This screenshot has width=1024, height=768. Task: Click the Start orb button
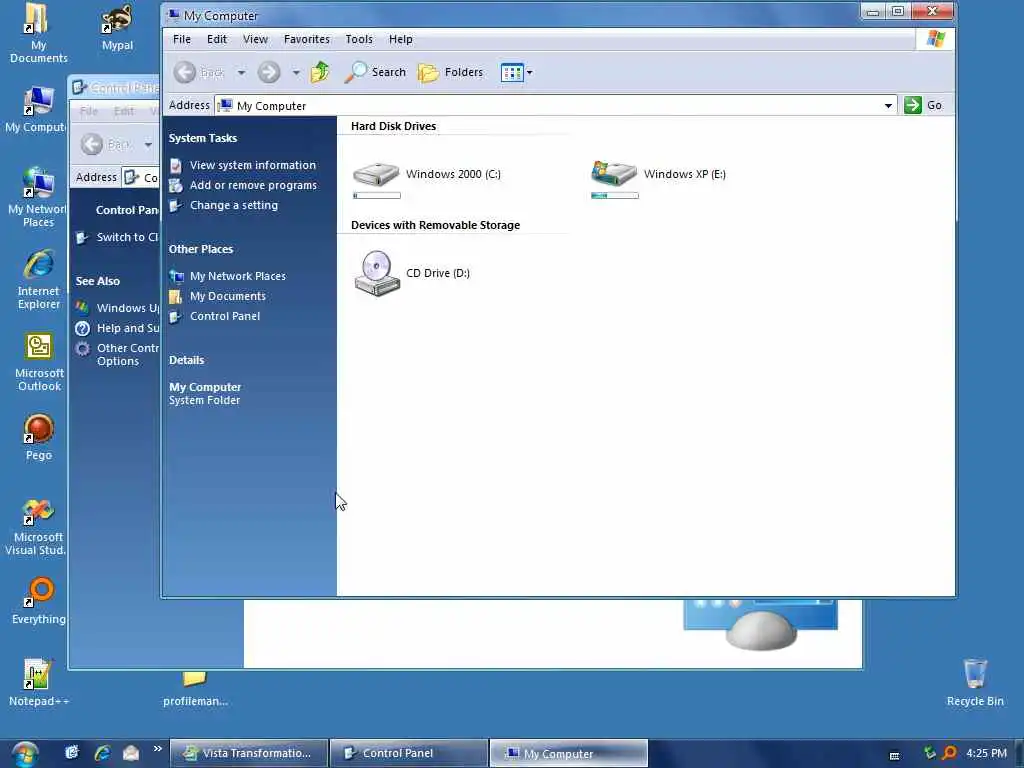(25, 753)
